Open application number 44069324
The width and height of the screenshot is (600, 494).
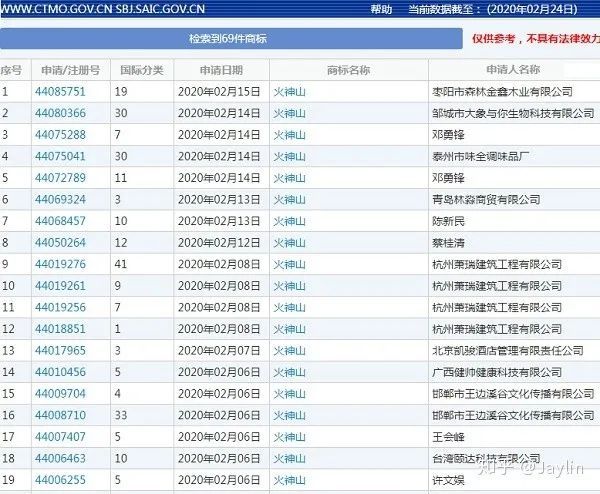click(60, 199)
